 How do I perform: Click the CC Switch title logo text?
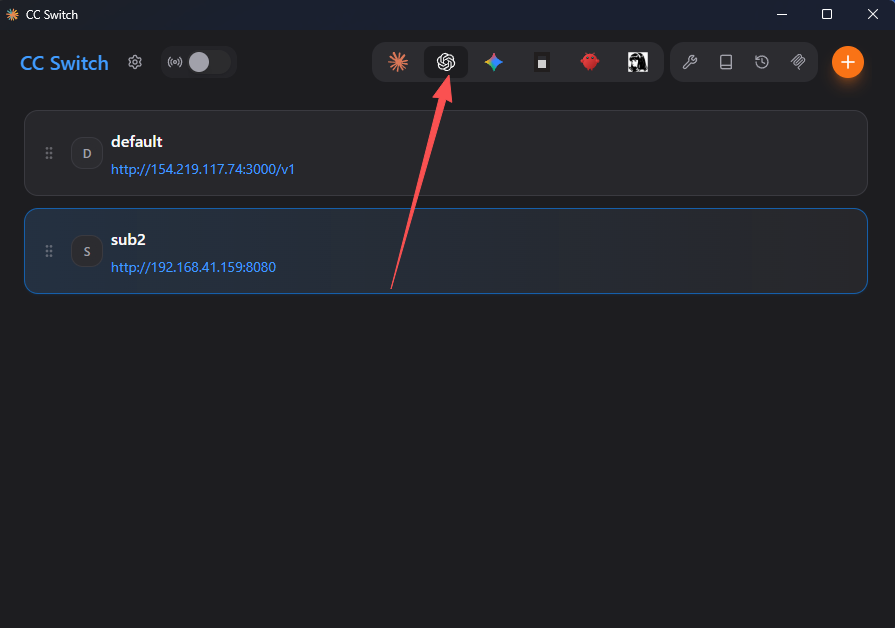pyautogui.click(x=64, y=63)
